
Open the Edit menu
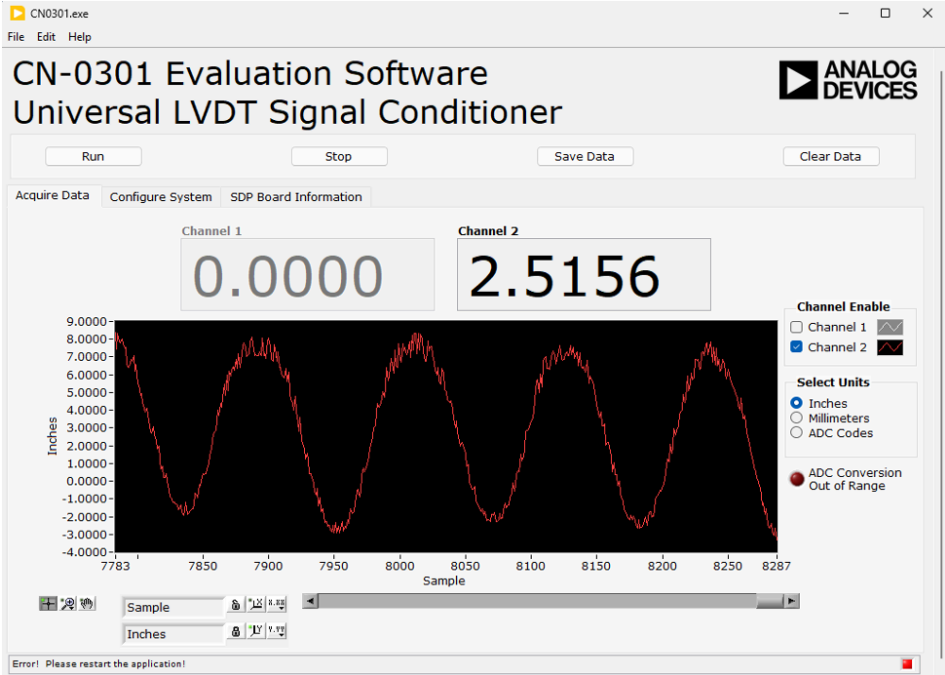click(x=46, y=37)
